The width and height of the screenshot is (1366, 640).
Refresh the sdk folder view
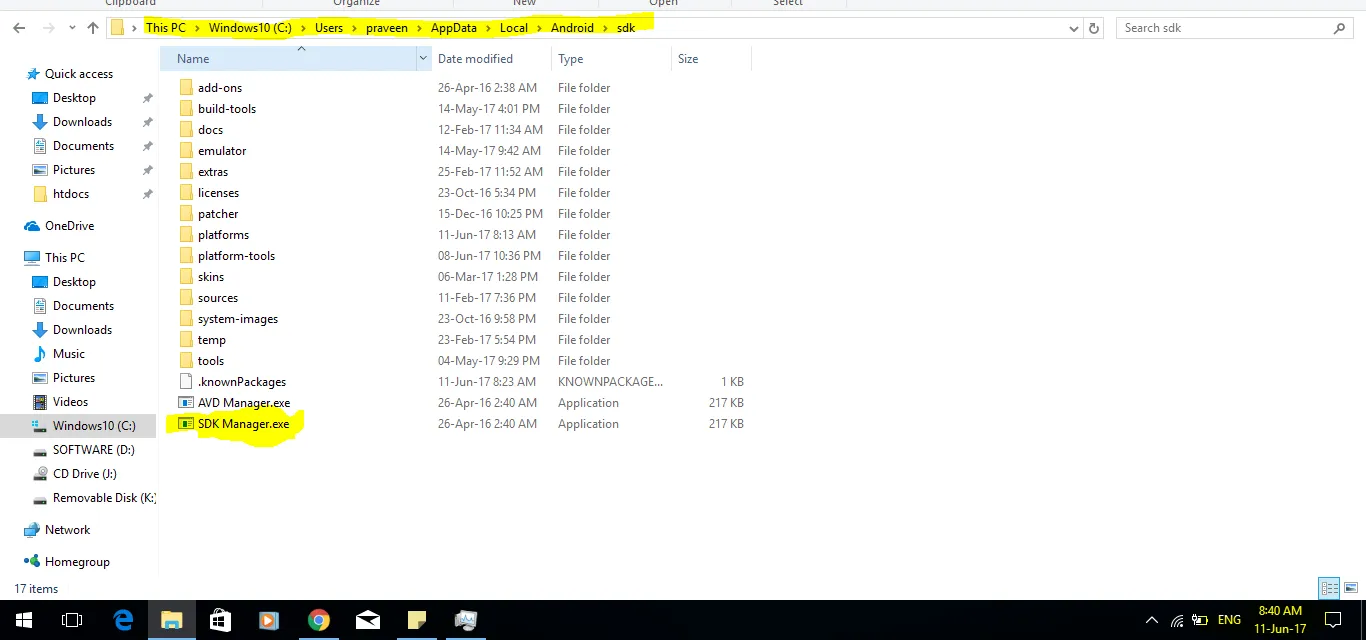pyautogui.click(x=1094, y=28)
